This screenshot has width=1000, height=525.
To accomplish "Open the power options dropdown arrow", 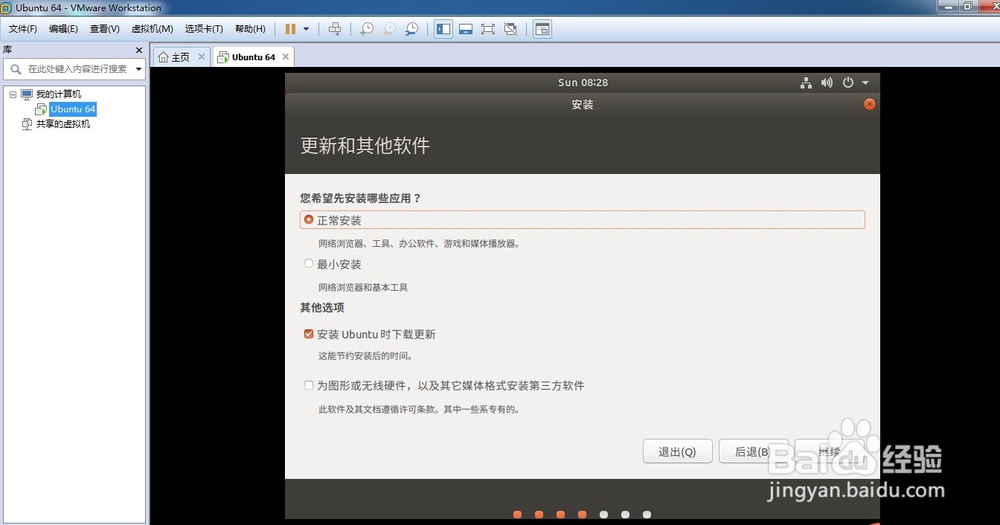I will click(x=306, y=29).
